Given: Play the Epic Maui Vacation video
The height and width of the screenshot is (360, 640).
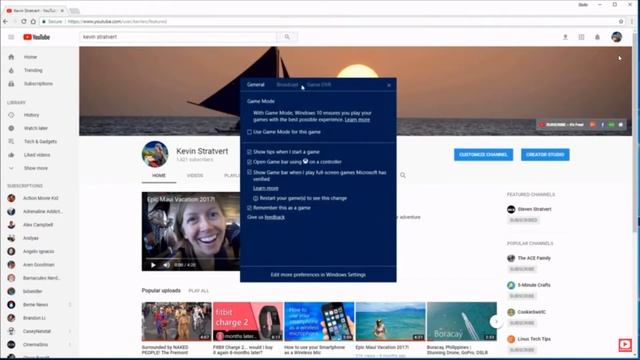Looking at the screenshot, I should [153, 265].
